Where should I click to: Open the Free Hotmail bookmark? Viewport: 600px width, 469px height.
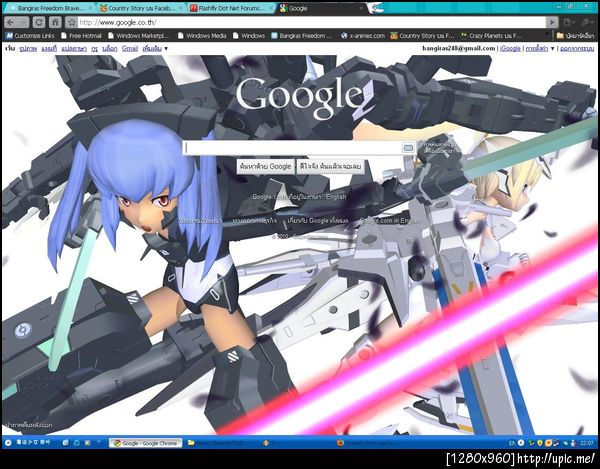click(x=81, y=36)
